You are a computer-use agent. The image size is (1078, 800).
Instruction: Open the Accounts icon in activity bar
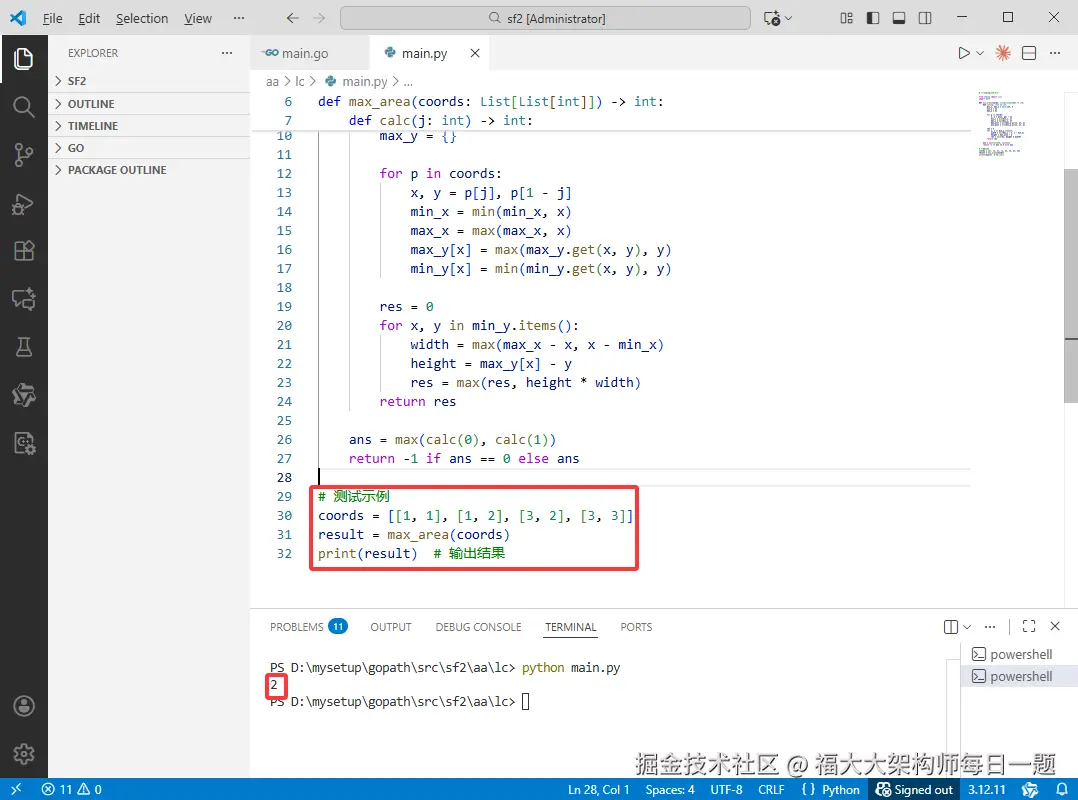tap(23, 706)
